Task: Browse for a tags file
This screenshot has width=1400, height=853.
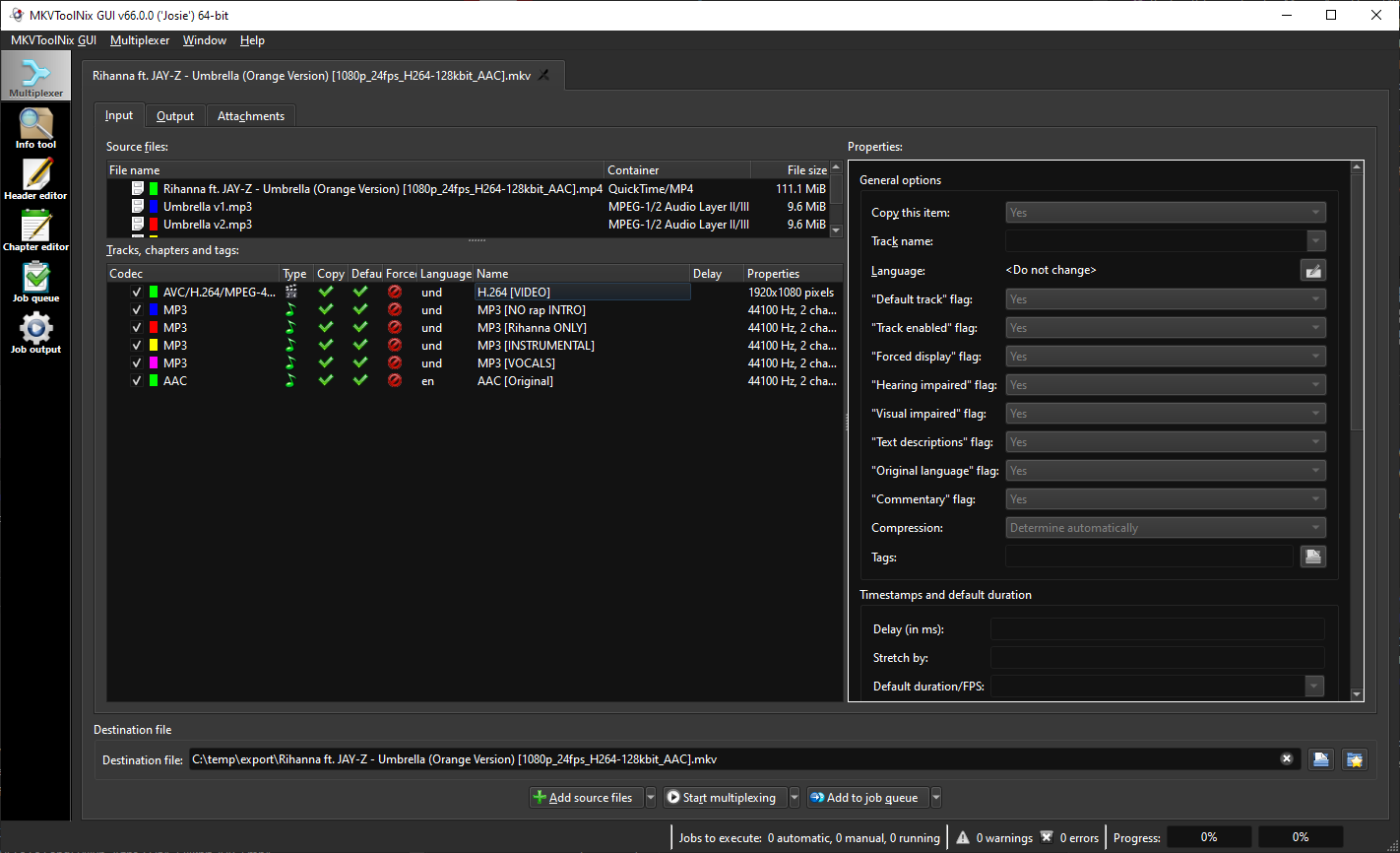Action: [1313, 557]
